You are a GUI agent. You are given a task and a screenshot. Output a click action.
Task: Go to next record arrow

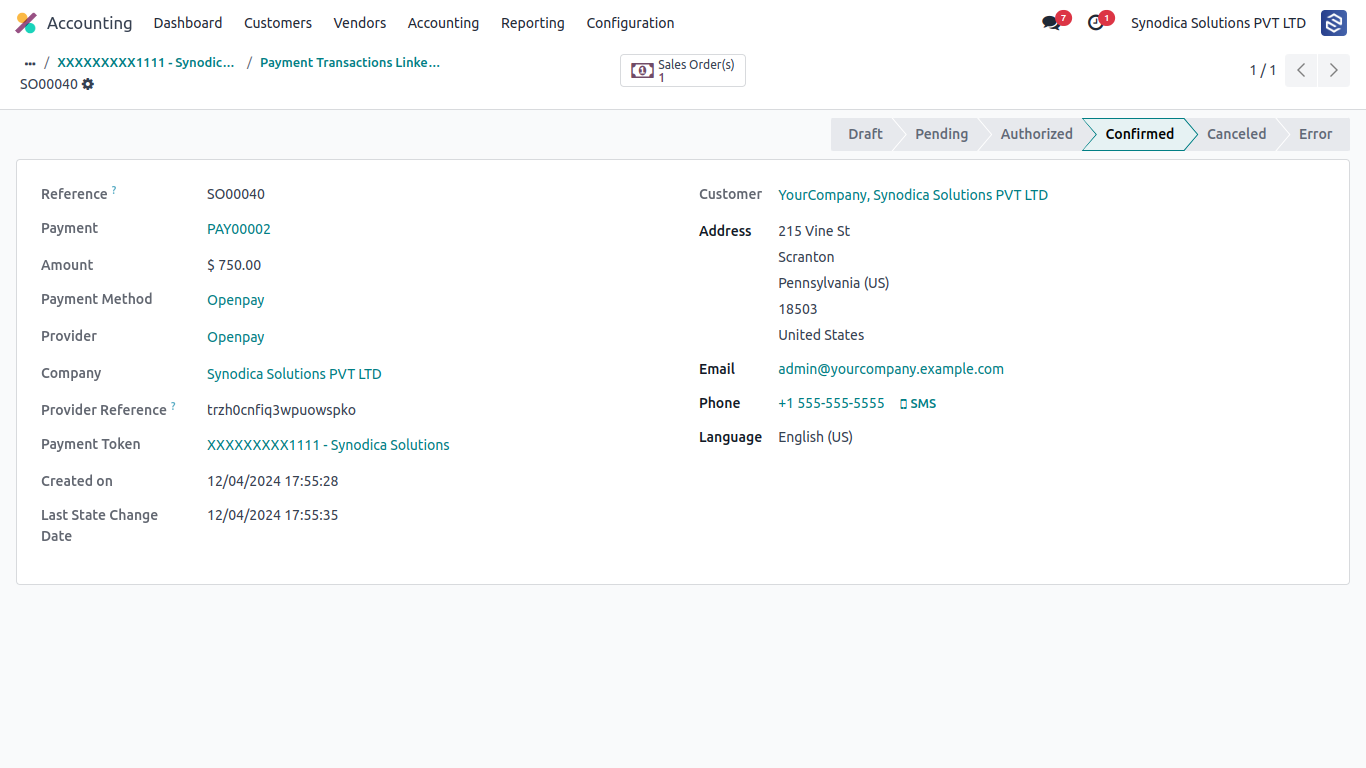click(x=1334, y=70)
